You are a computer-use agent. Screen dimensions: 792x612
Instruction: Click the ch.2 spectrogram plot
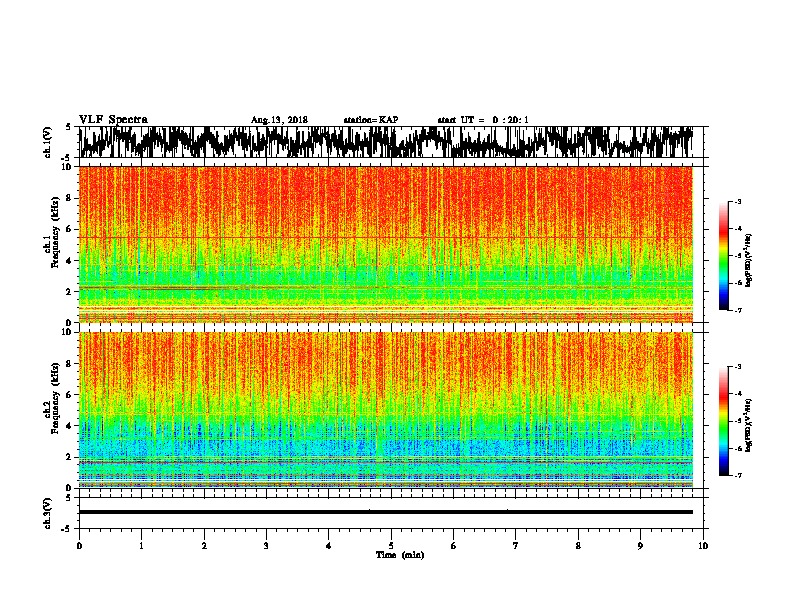386,410
